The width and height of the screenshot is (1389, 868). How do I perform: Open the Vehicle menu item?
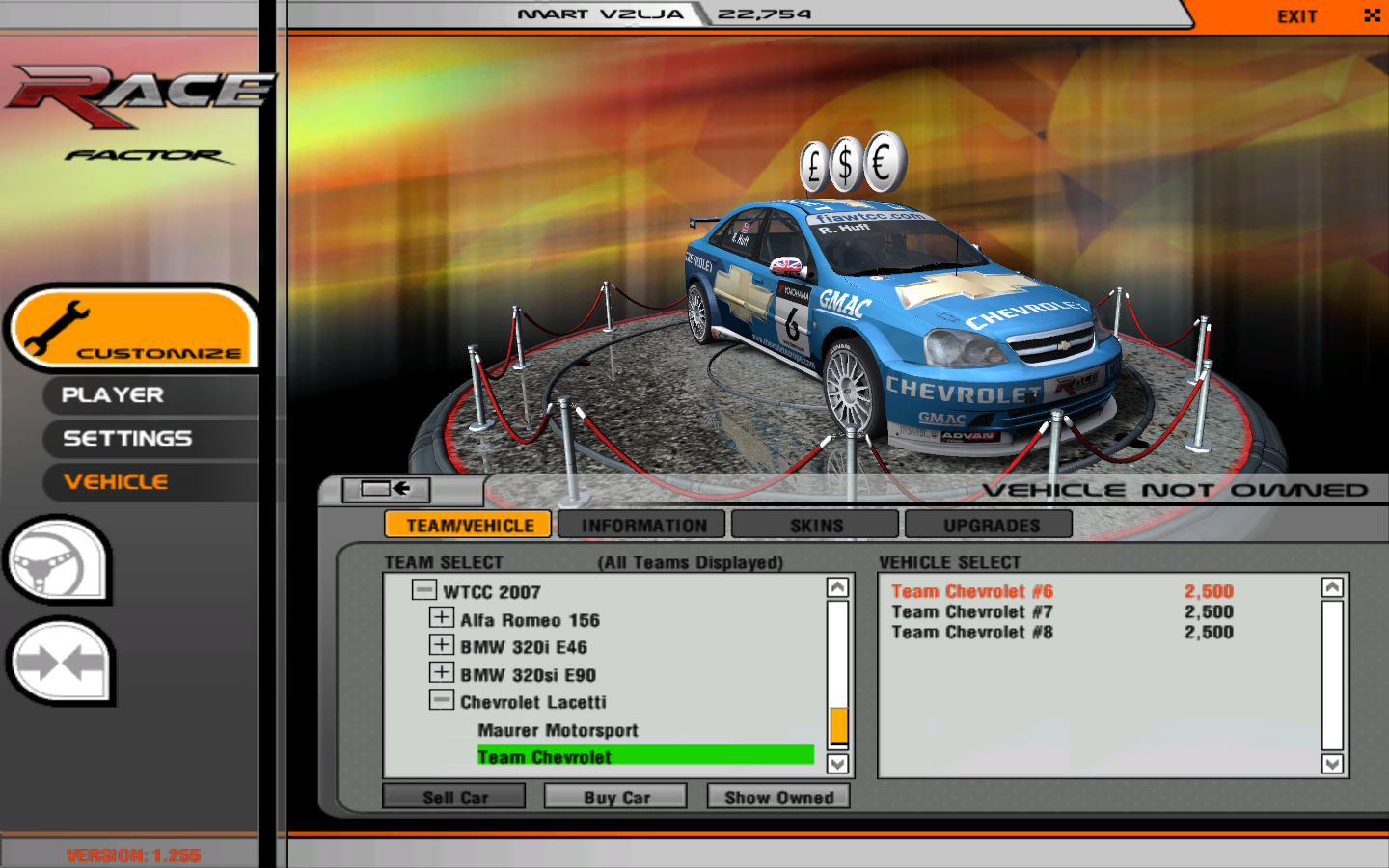(116, 482)
